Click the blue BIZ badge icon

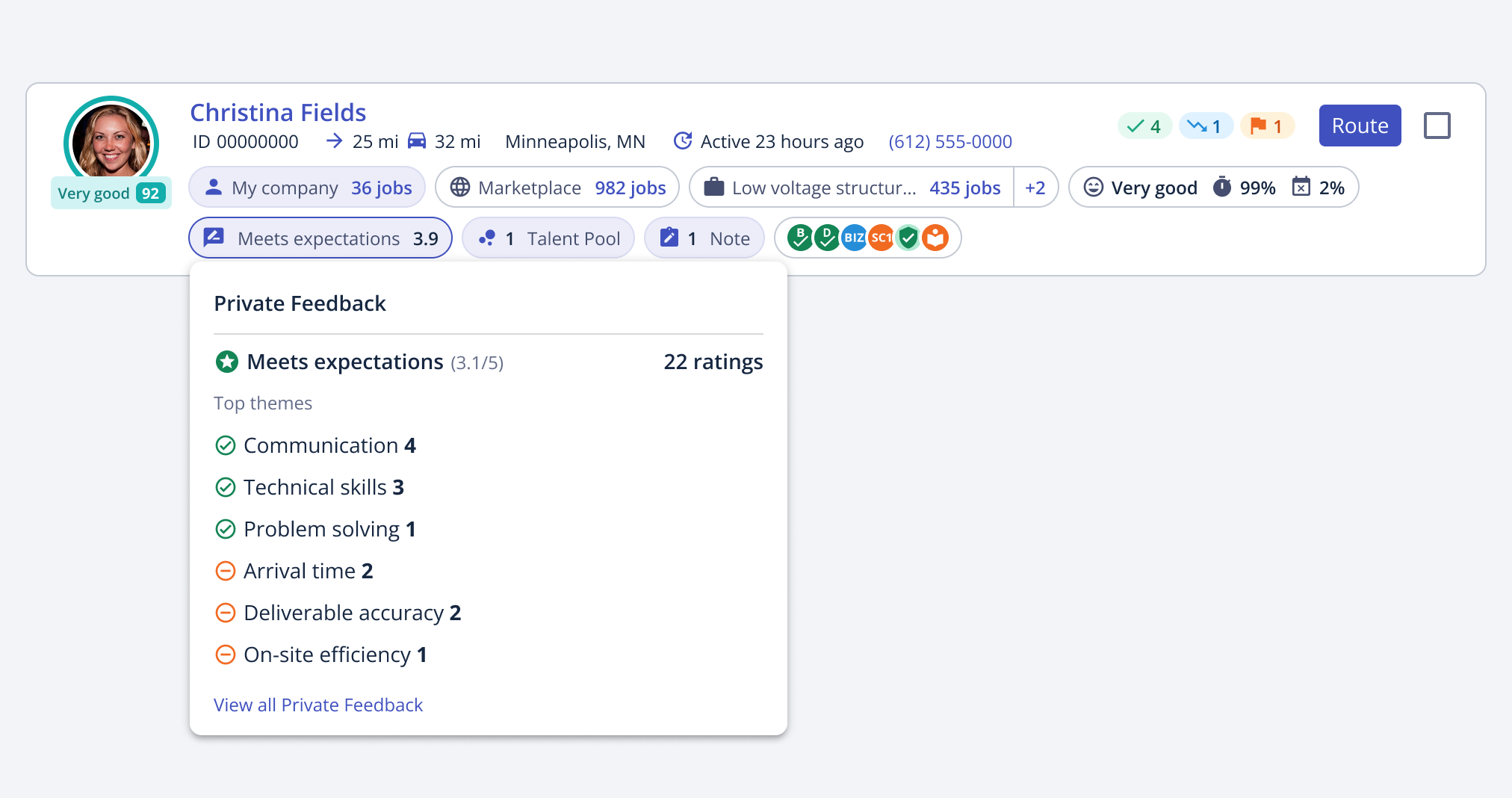[x=854, y=238]
